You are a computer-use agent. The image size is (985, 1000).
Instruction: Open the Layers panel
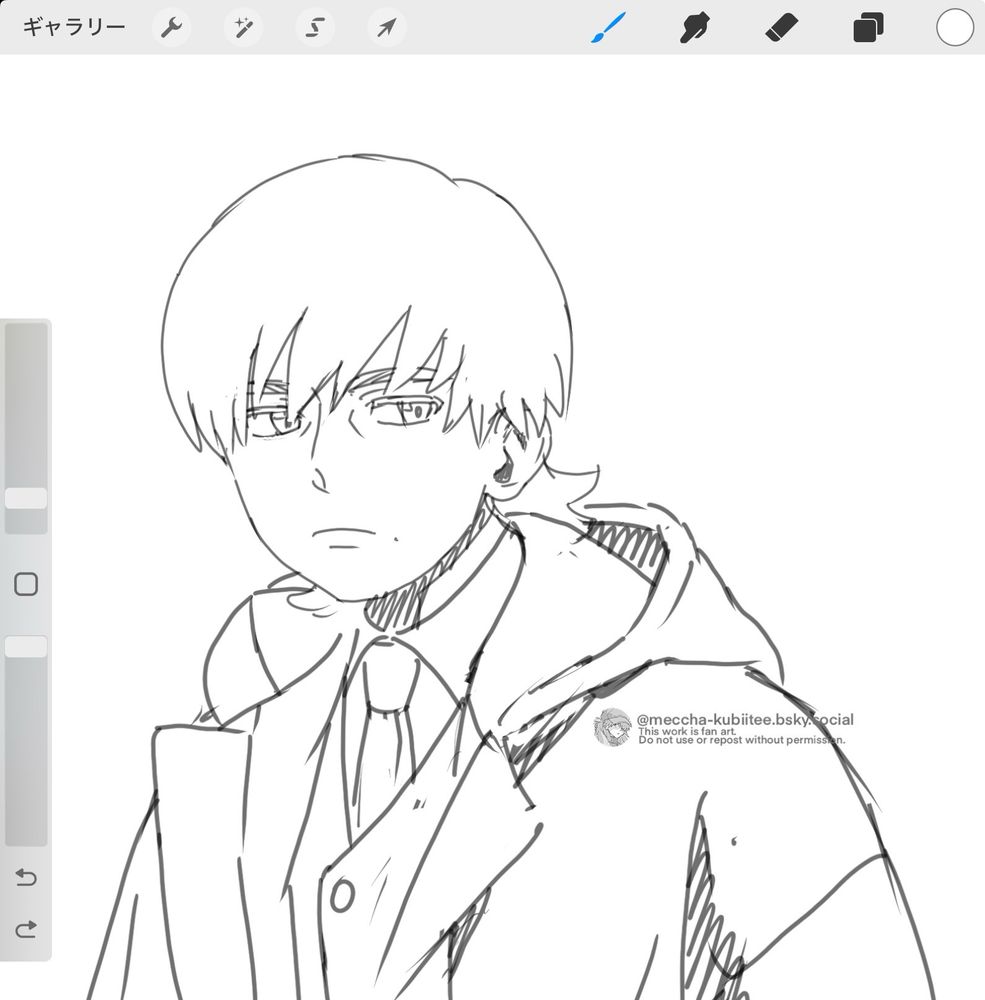(868, 28)
